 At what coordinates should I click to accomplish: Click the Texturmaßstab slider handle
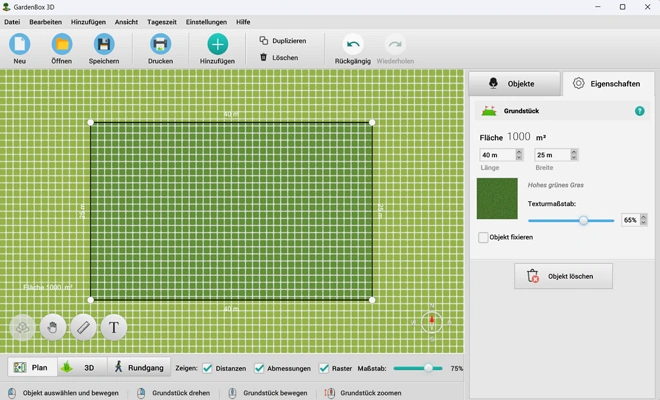click(583, 220)
